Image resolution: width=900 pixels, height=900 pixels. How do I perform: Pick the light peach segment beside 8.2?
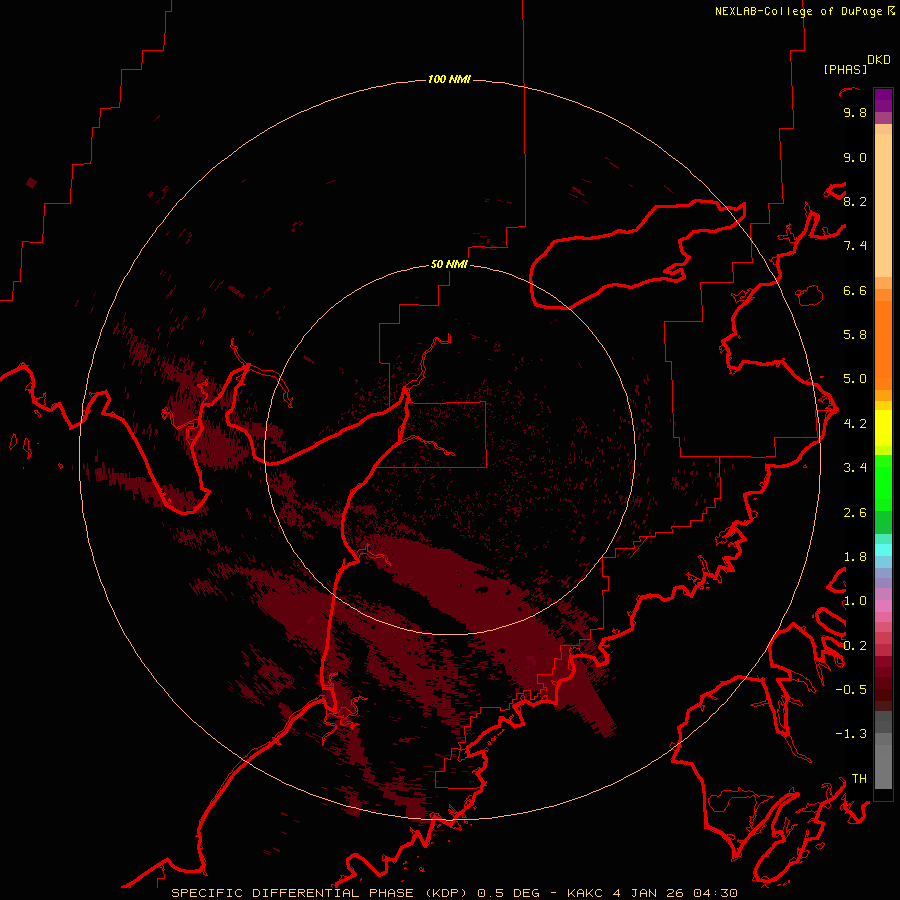pos(883,205)
